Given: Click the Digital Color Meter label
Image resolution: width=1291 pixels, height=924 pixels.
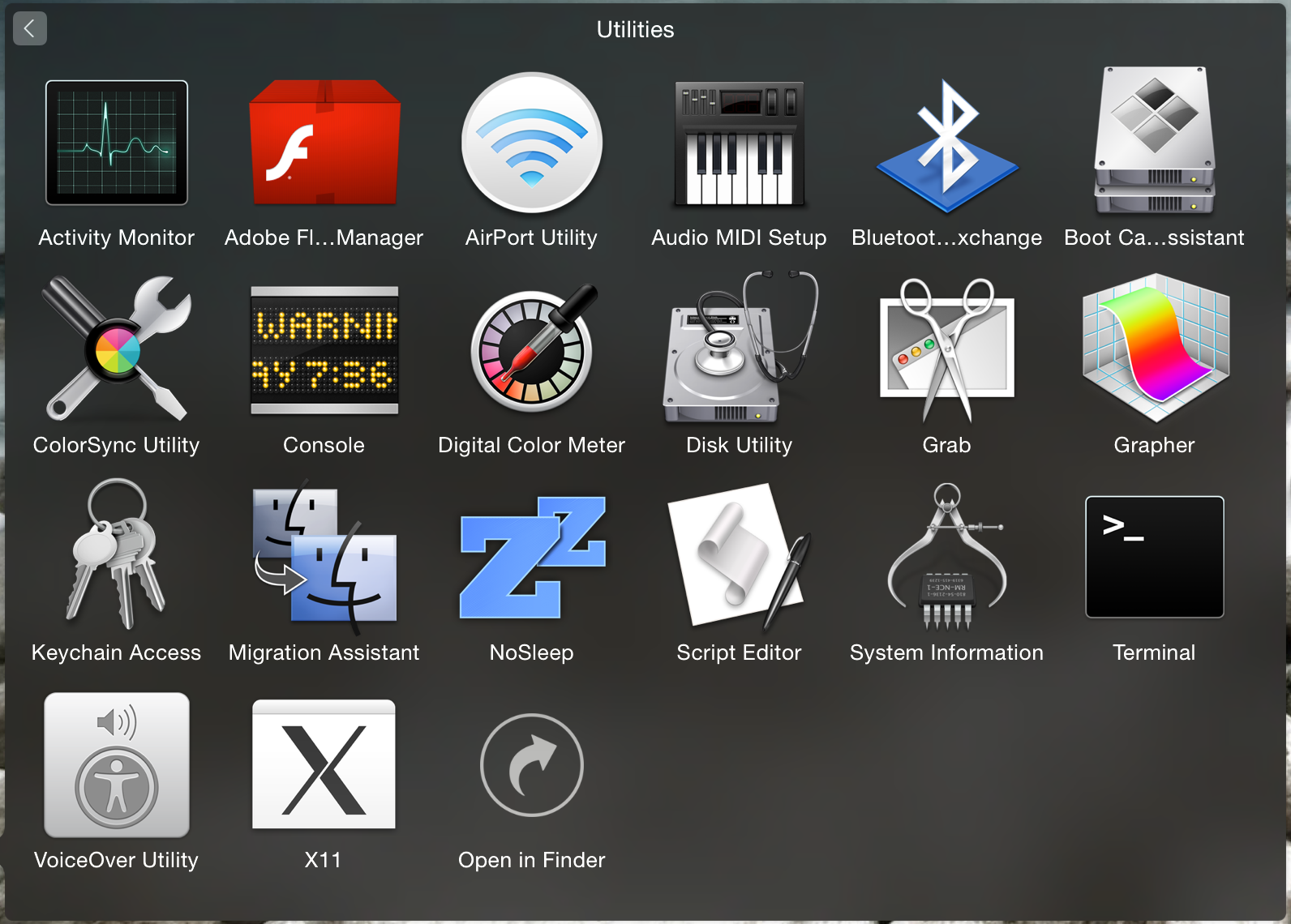Looking at the screenshot, I should click(x=532, y=445).
